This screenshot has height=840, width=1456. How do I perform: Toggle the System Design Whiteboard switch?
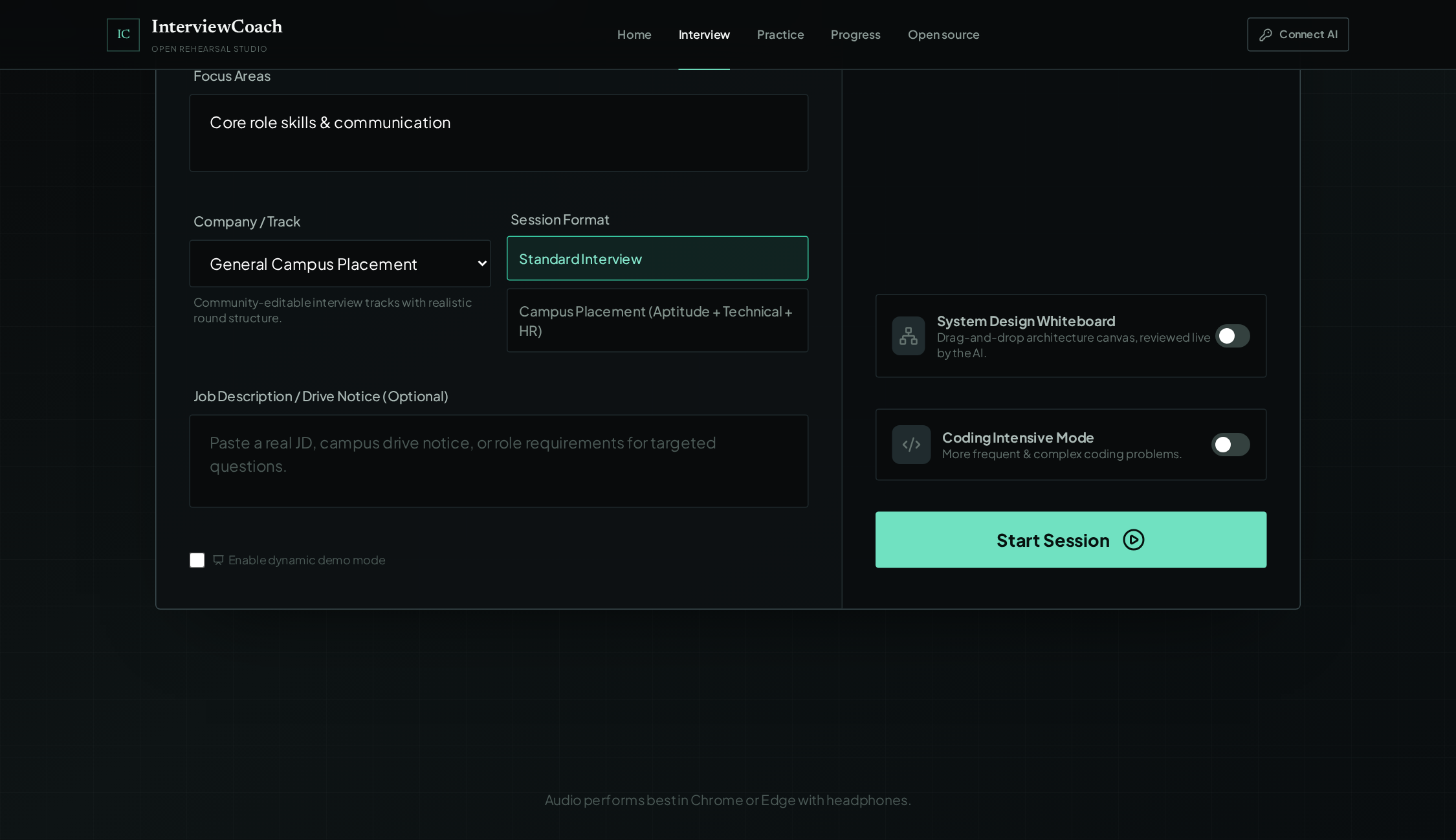[x=1232, y=336]
